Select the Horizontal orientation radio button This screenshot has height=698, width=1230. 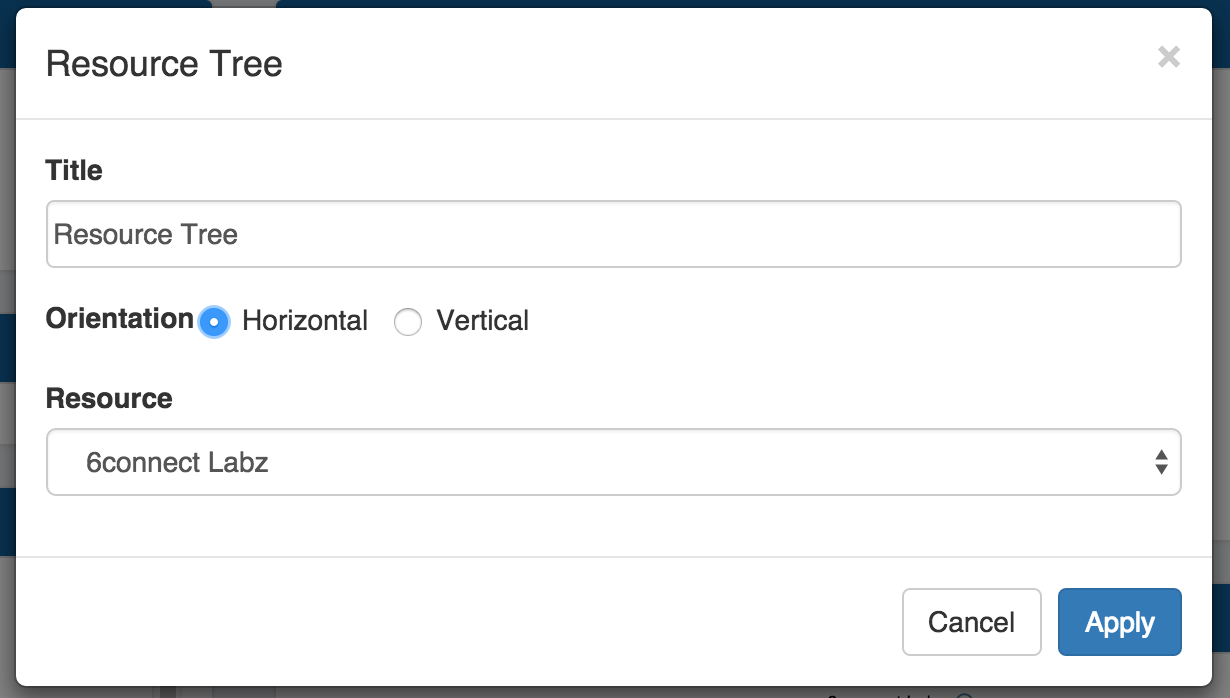[214, 322]
